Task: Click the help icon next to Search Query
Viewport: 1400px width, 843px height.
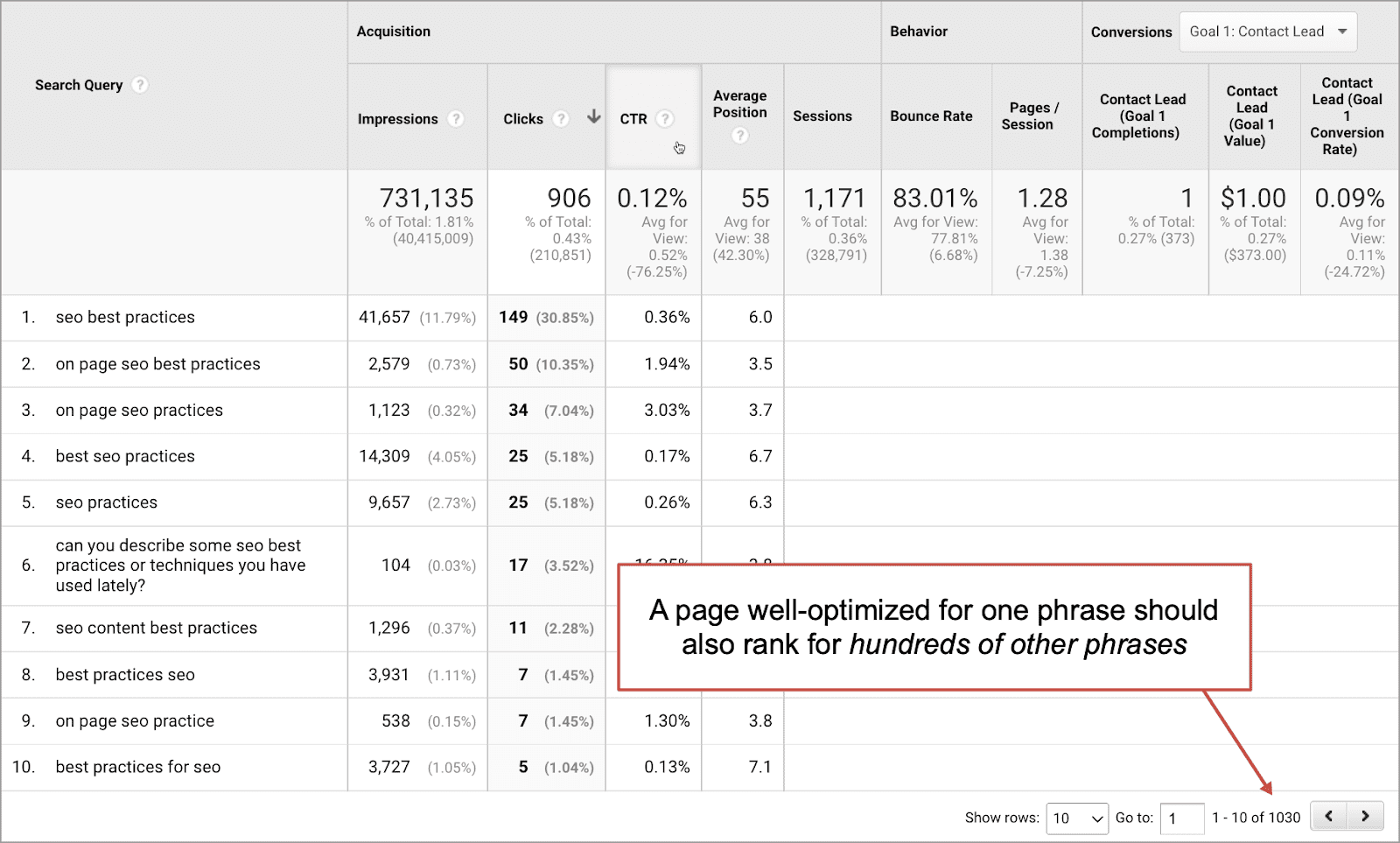Action: [x=140, y=85]
